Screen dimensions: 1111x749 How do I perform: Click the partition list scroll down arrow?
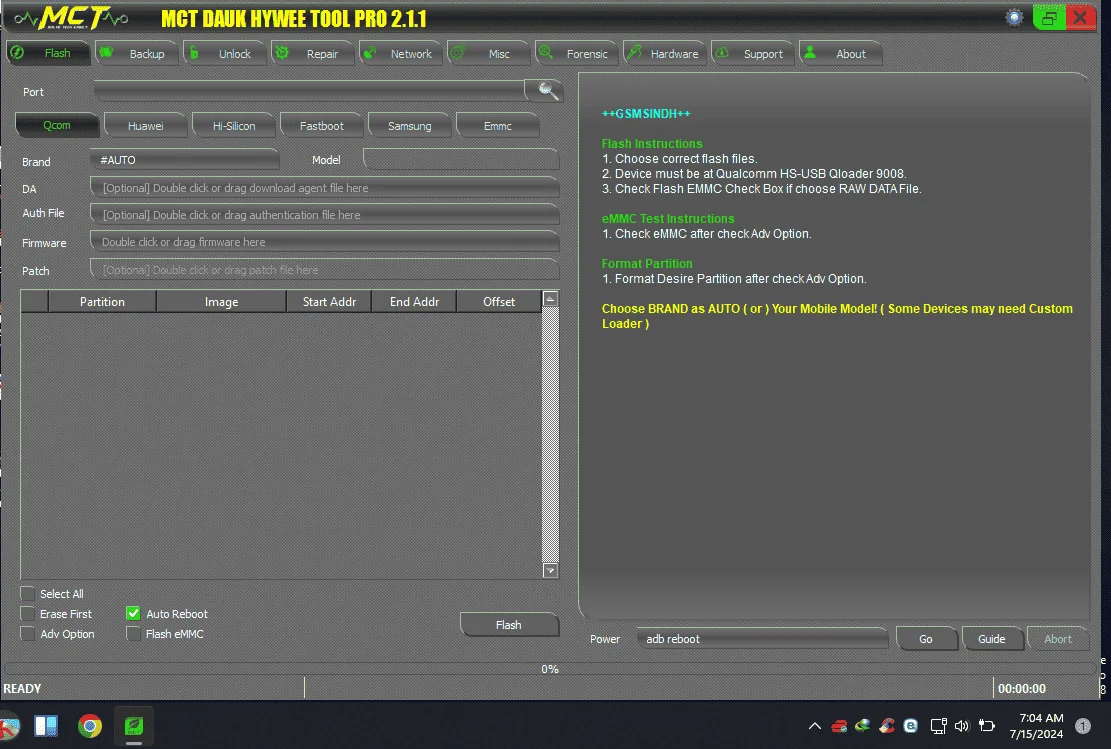pos(551,570)
